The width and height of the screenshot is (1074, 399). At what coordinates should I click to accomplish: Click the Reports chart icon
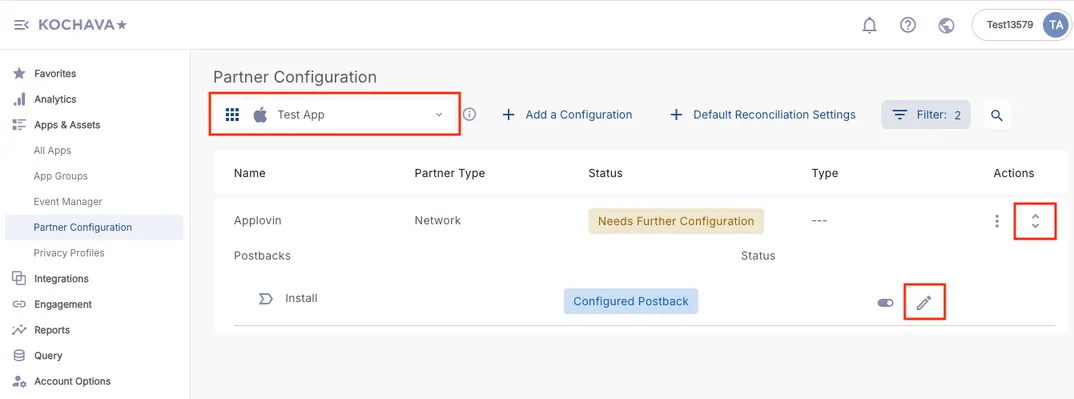coord(19,330)
